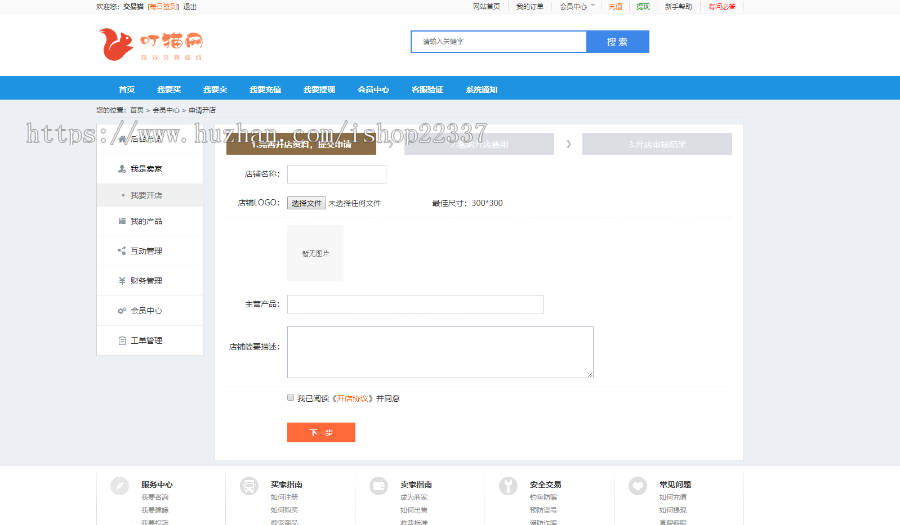This screenshot has width=900, height=525.
Task: Click the 卖家指南 footer heading
Action: 416,485
